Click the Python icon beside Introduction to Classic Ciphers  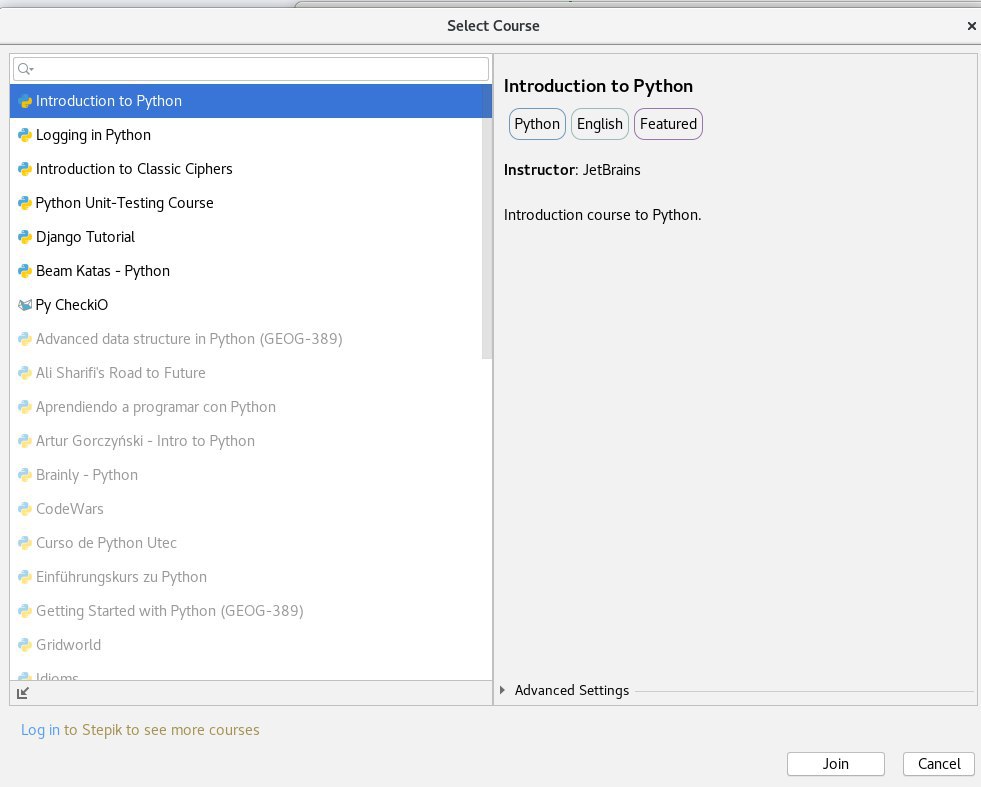[x=25, y=169]
